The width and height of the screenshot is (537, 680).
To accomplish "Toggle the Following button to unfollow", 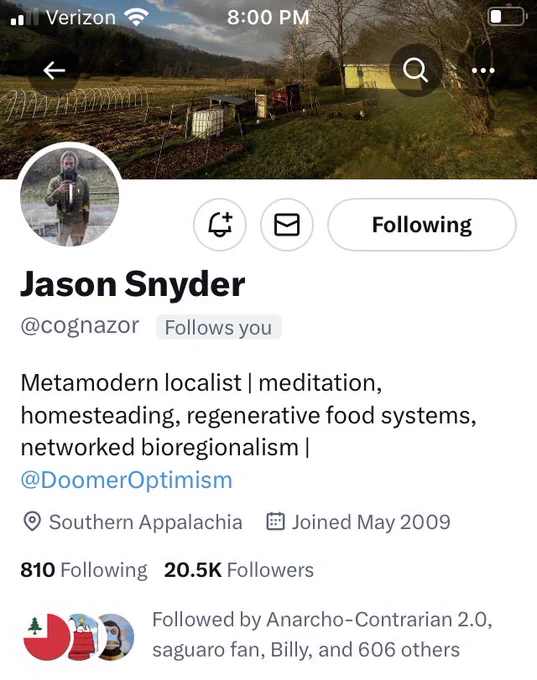I will pyautogui.click(x=422, y=225).
